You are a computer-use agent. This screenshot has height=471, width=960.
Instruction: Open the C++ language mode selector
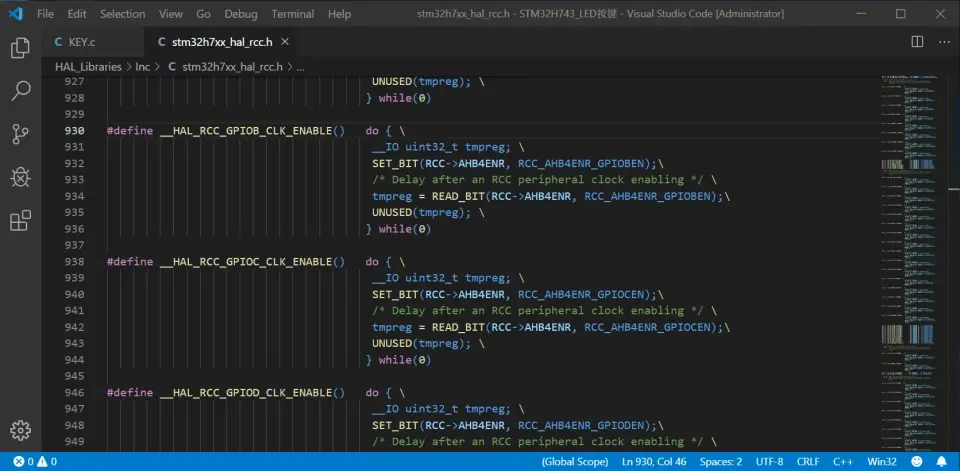tap(841, 462)
